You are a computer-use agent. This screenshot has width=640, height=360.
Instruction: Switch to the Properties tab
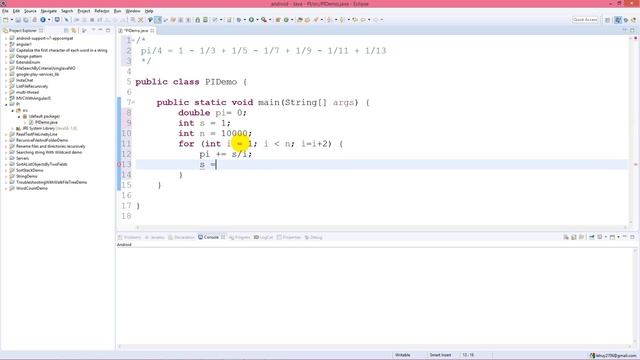(289, 237)
